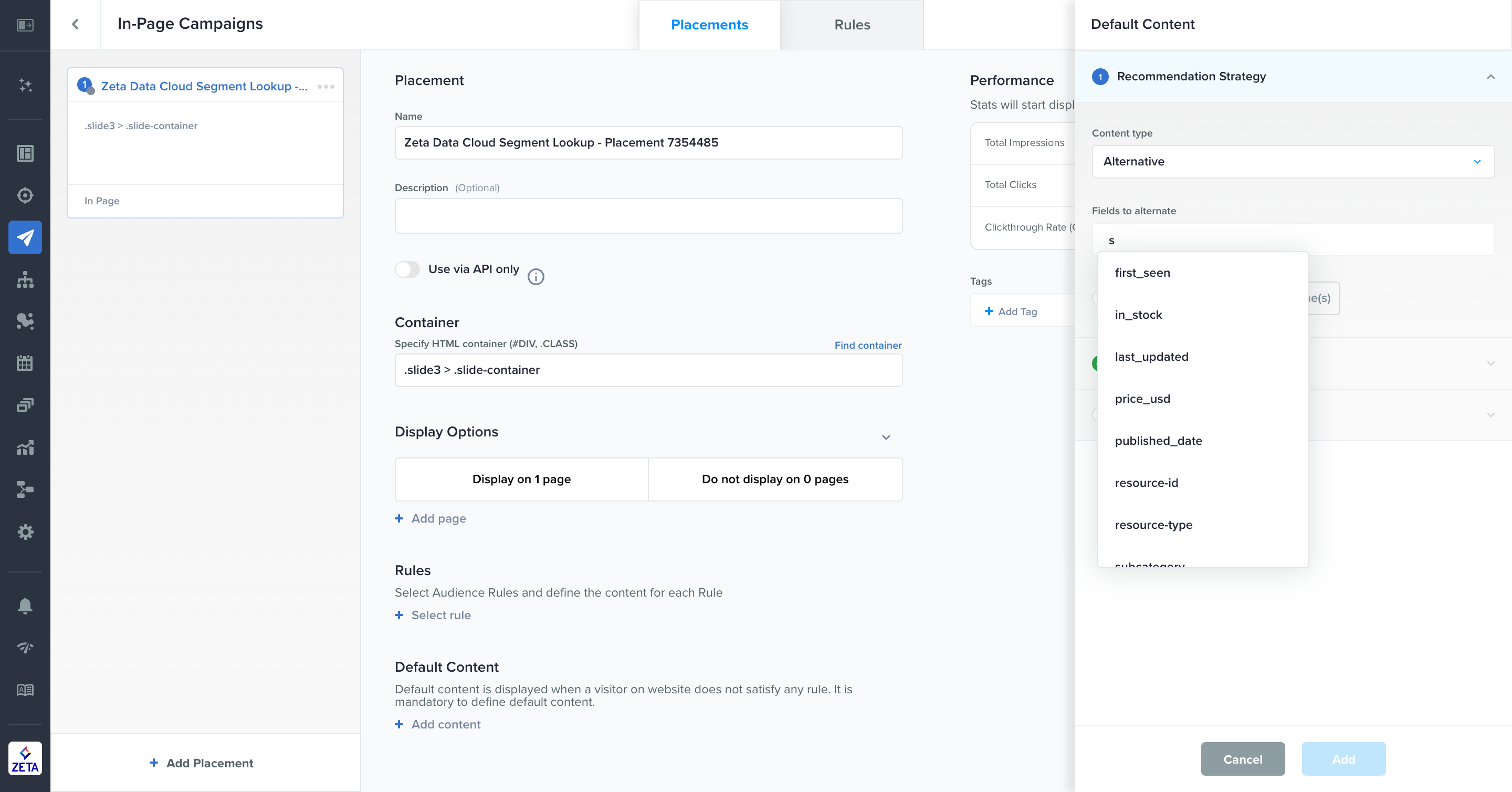The image size is (1512, 792).
Task: Switch to the Rules tab
Action: (852, 25)
